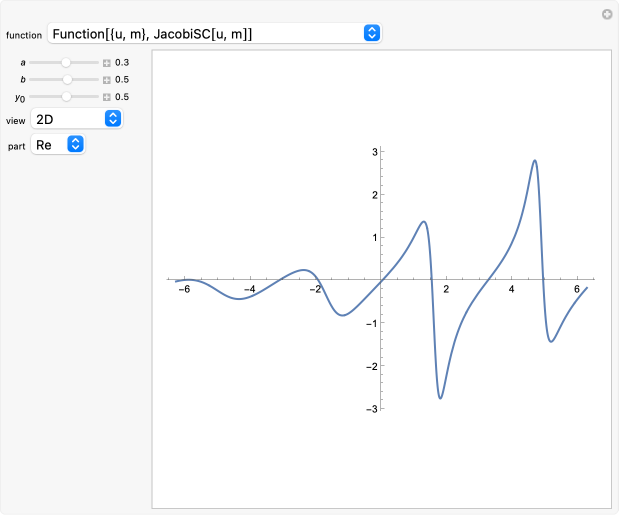Click the right end of the a slider track
The width and height of the screenshot is (619, 516).
[97, 62]
